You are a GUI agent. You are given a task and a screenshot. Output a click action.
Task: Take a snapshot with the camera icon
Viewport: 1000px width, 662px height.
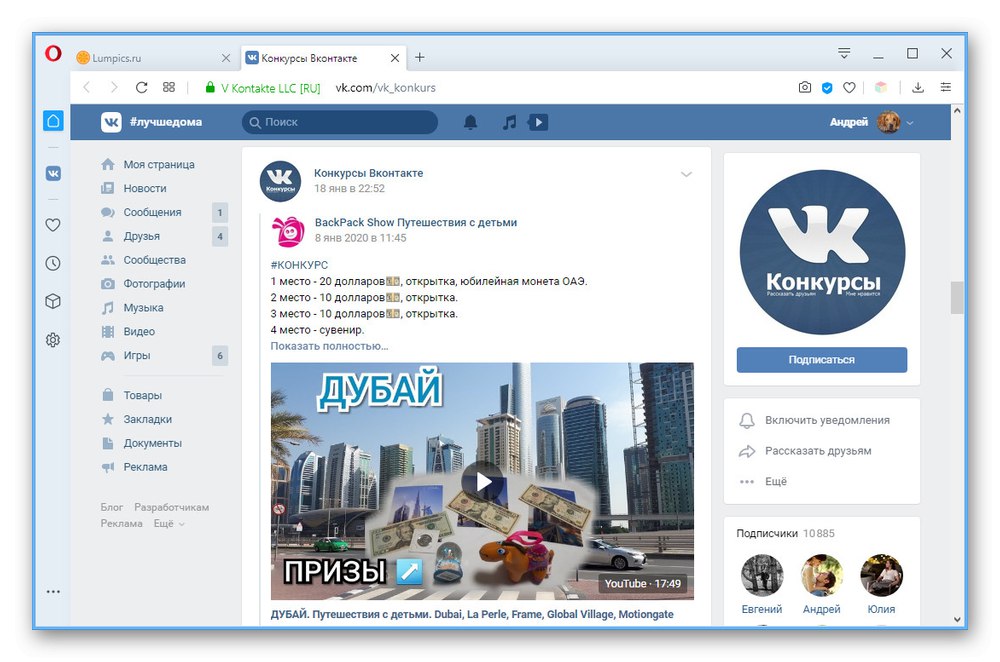point(805,87)
